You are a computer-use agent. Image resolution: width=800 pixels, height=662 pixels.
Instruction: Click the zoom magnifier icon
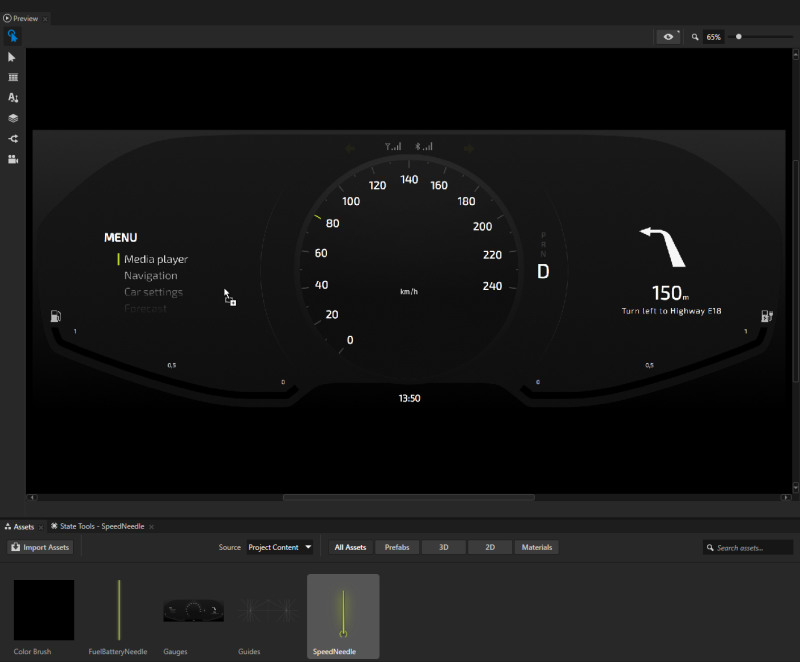point(695,37)
